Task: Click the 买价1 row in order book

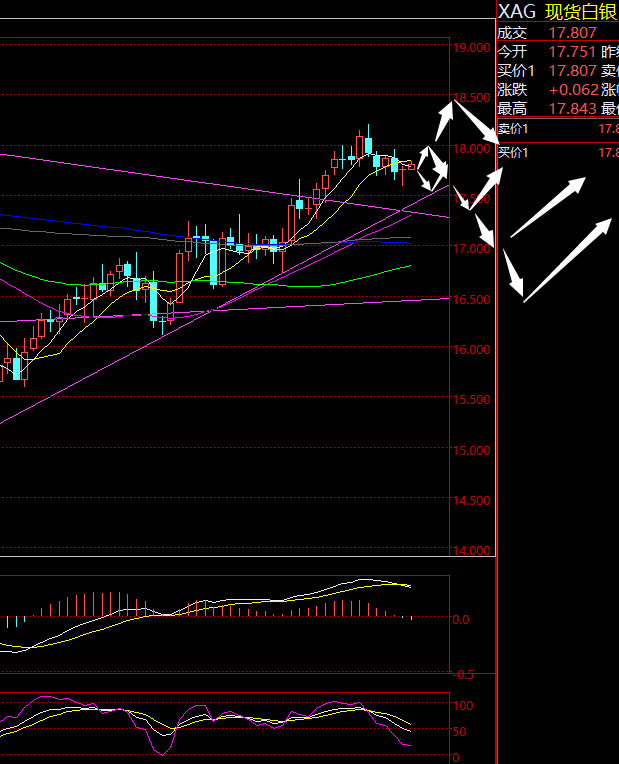Action: click(x=558, y=153)
